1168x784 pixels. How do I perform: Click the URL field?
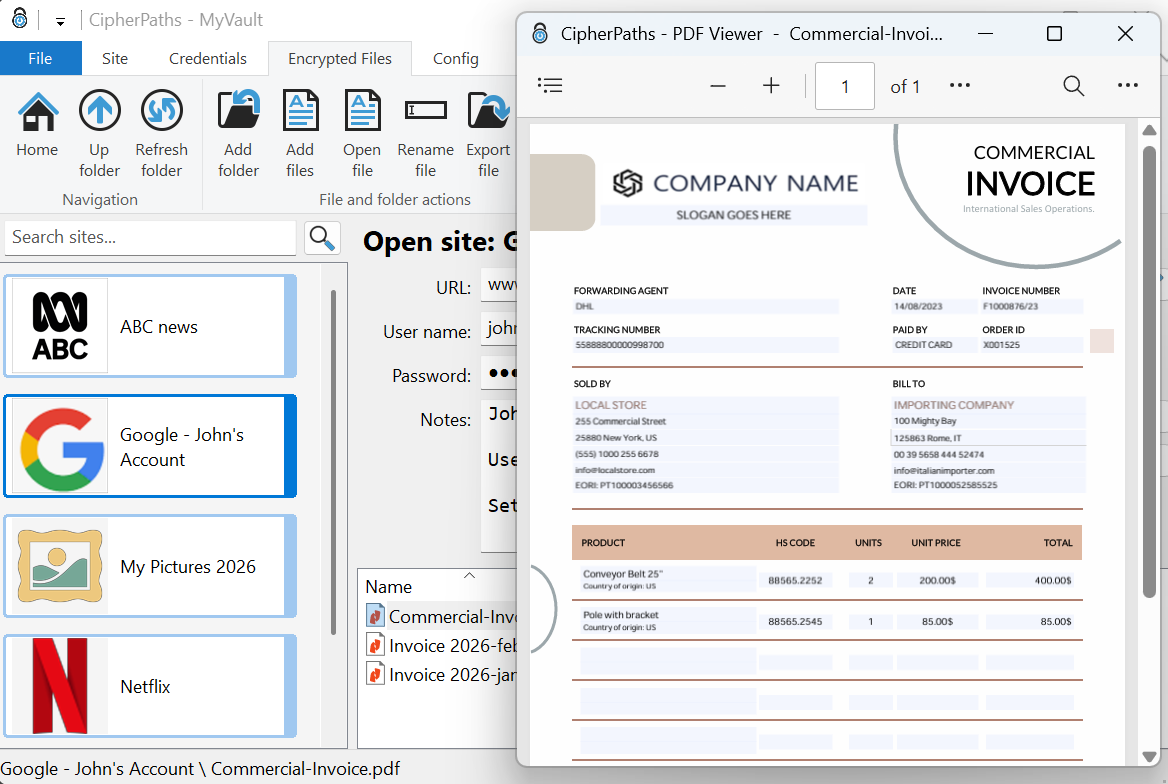[x=498, y=285]
